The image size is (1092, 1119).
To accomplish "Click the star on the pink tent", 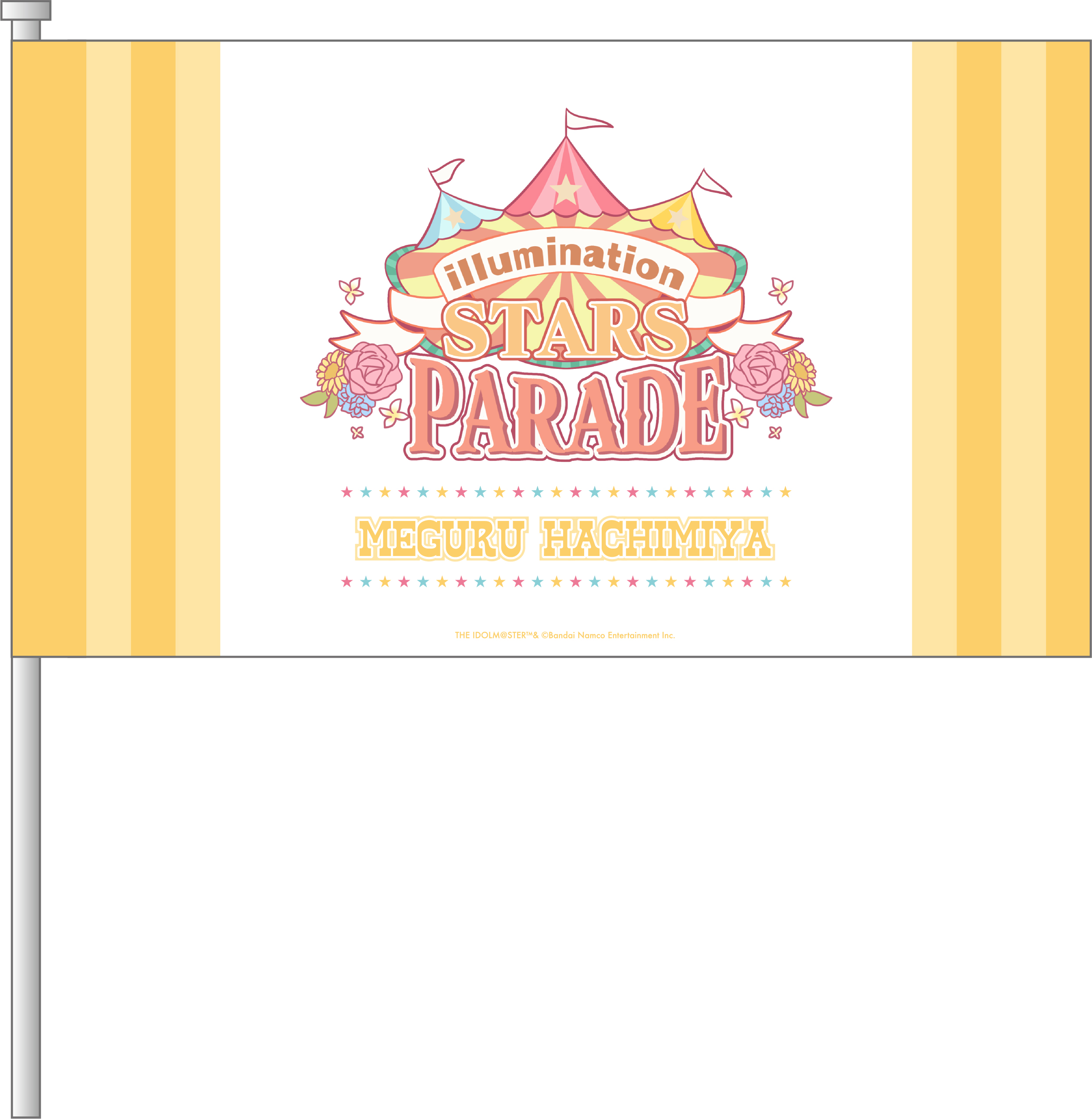I will pyautogui.click(x=565, y=190).
